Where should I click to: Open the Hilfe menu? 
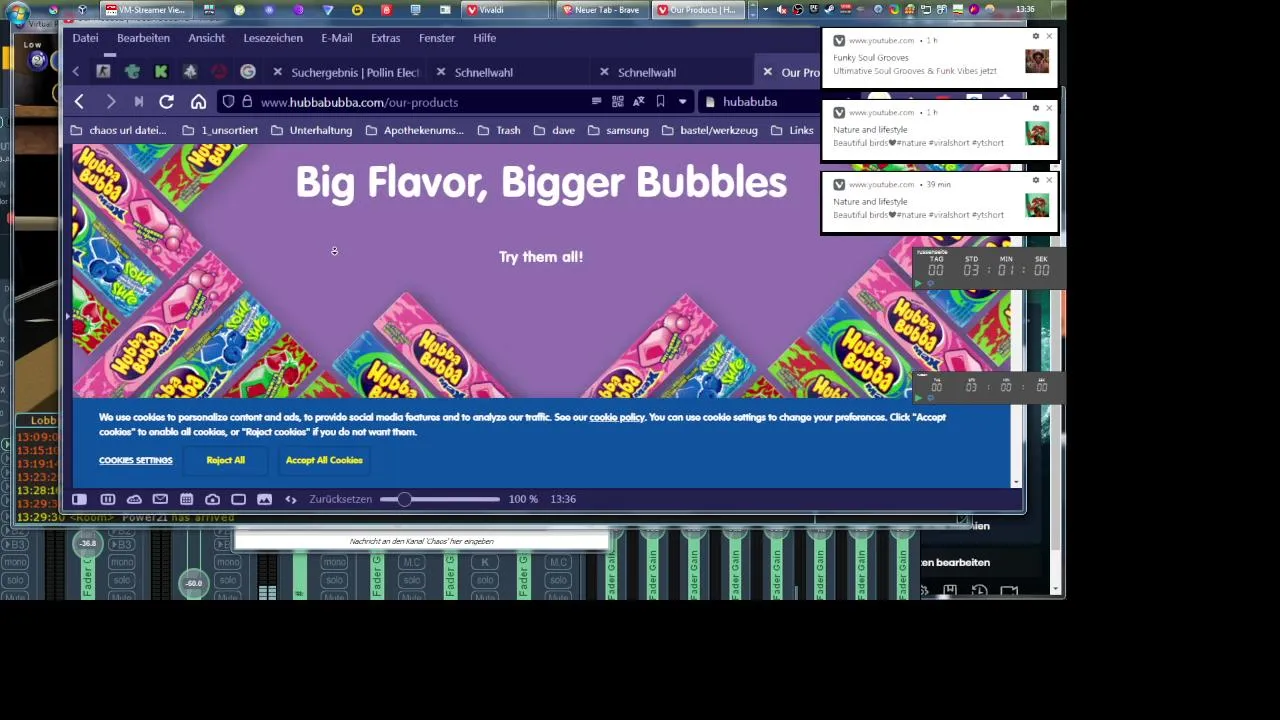pos(485,38)
